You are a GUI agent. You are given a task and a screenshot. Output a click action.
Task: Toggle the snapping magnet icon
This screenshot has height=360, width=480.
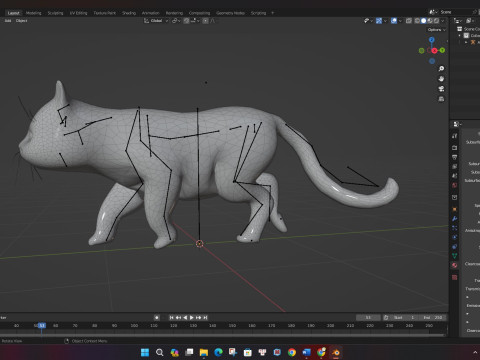186,21
